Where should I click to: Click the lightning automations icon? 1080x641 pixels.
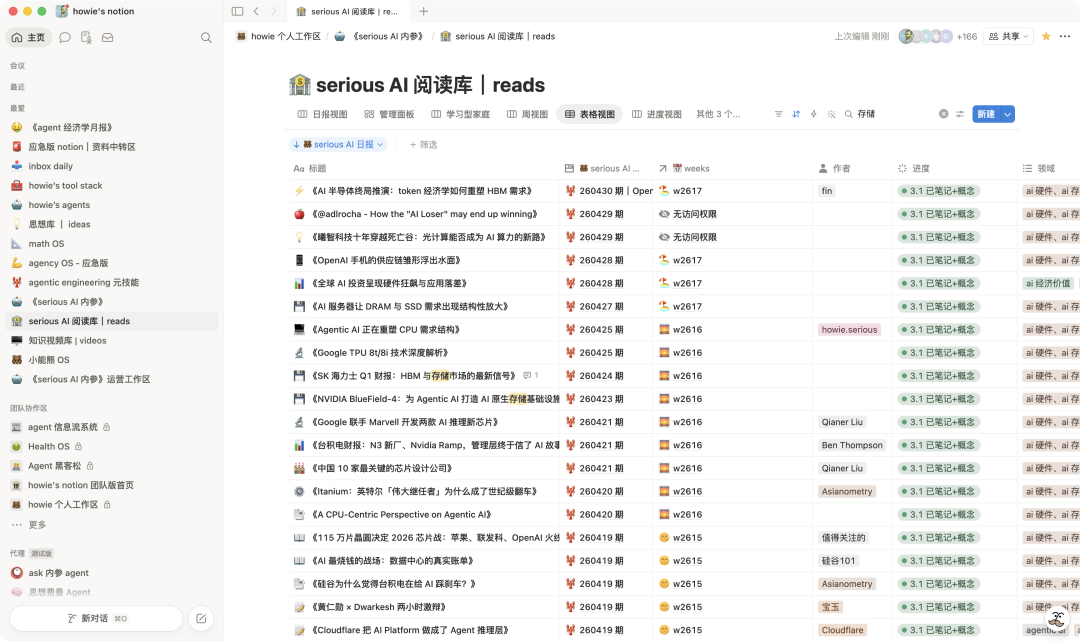pyautogui.click(x=813, y=114)
